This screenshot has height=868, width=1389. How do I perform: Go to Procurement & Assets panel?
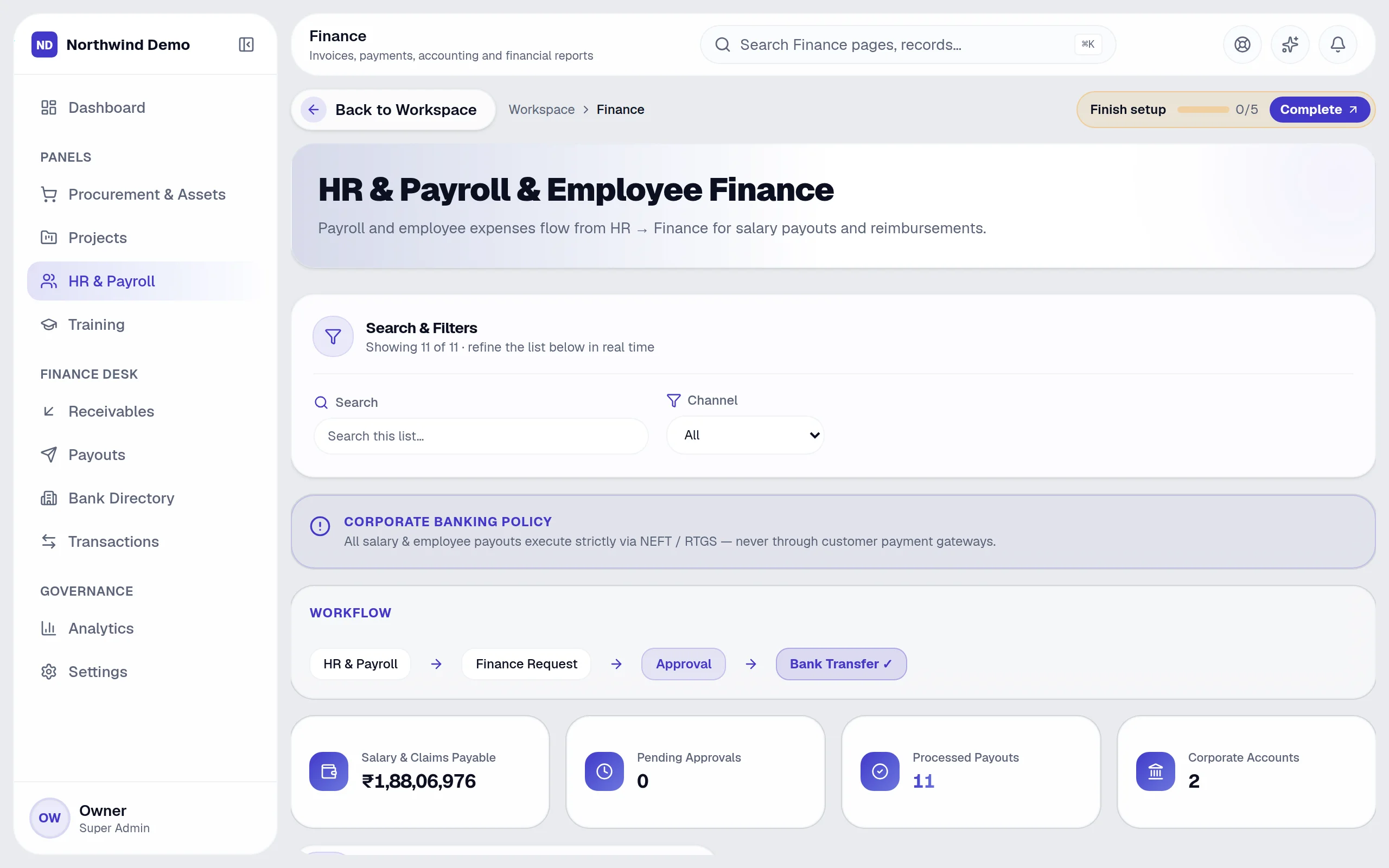pos(145,194)
